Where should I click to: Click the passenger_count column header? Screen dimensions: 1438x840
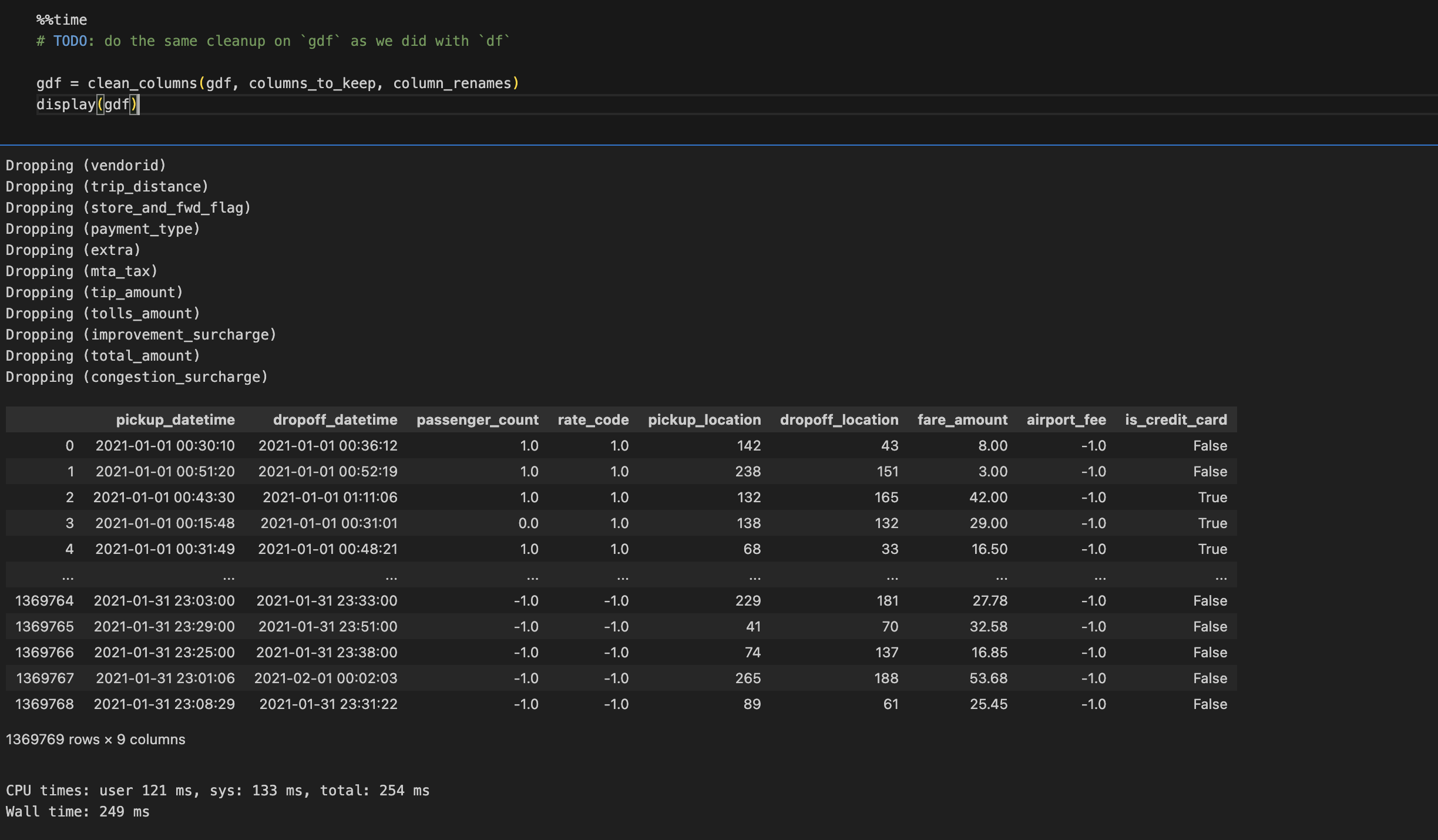(477, 419)
